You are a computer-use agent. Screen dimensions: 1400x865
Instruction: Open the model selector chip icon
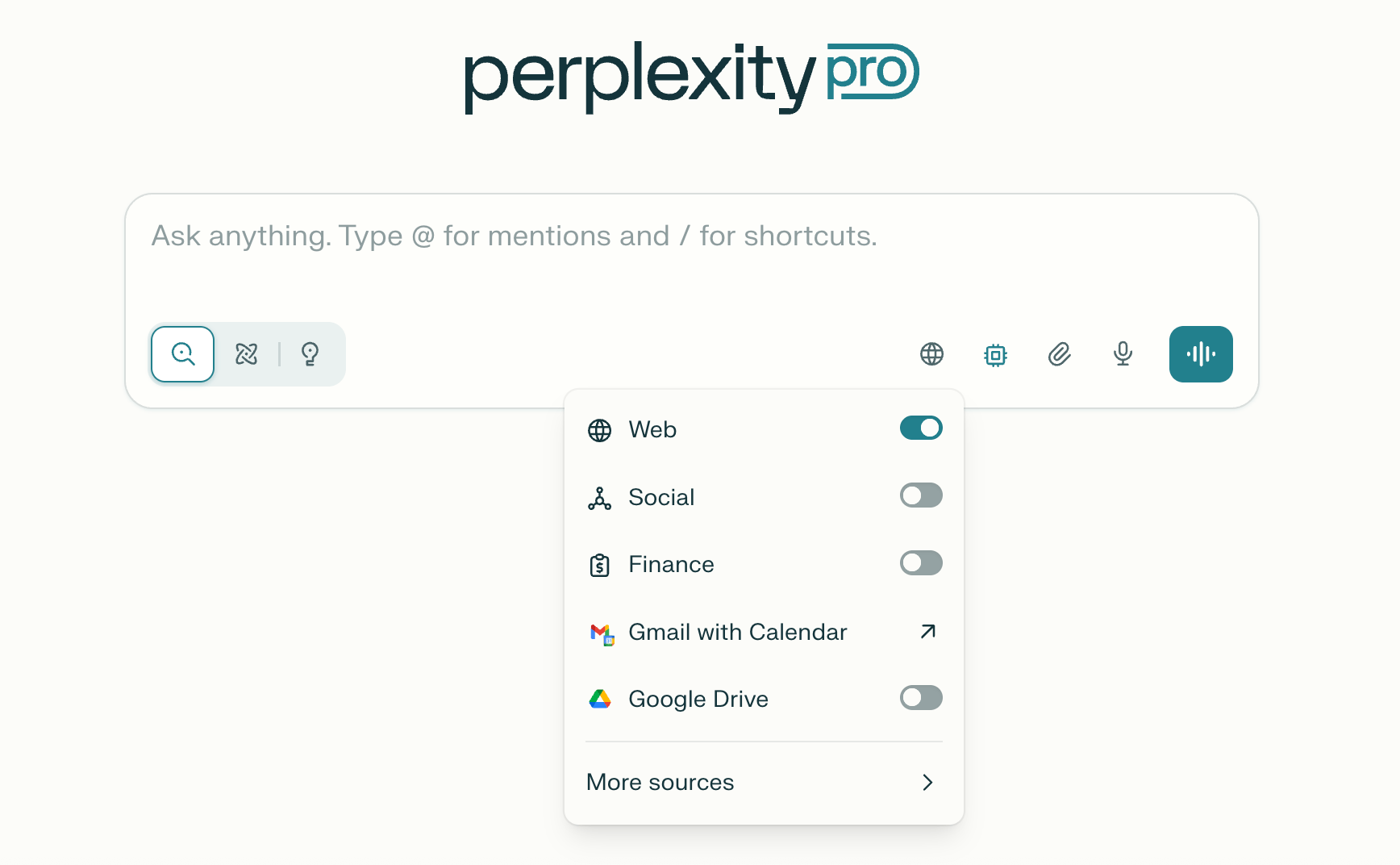(995, 354)
